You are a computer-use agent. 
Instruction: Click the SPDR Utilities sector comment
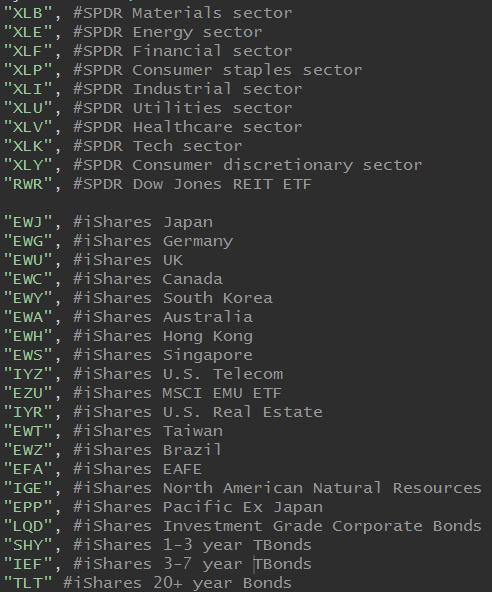183,108
